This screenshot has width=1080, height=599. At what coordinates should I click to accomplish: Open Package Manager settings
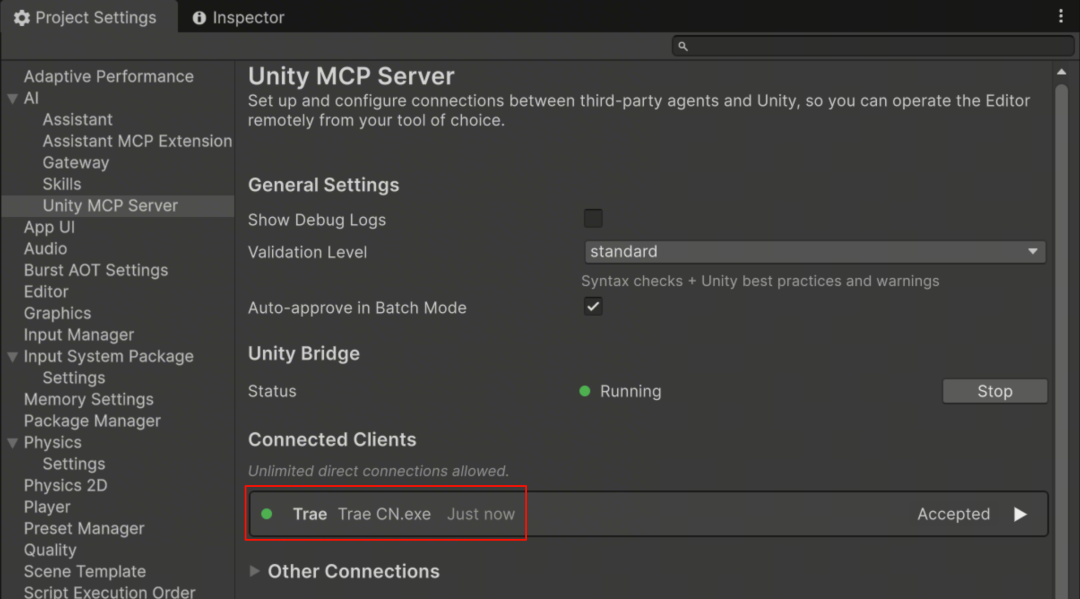pyautogui.click(x=92, y=421)
